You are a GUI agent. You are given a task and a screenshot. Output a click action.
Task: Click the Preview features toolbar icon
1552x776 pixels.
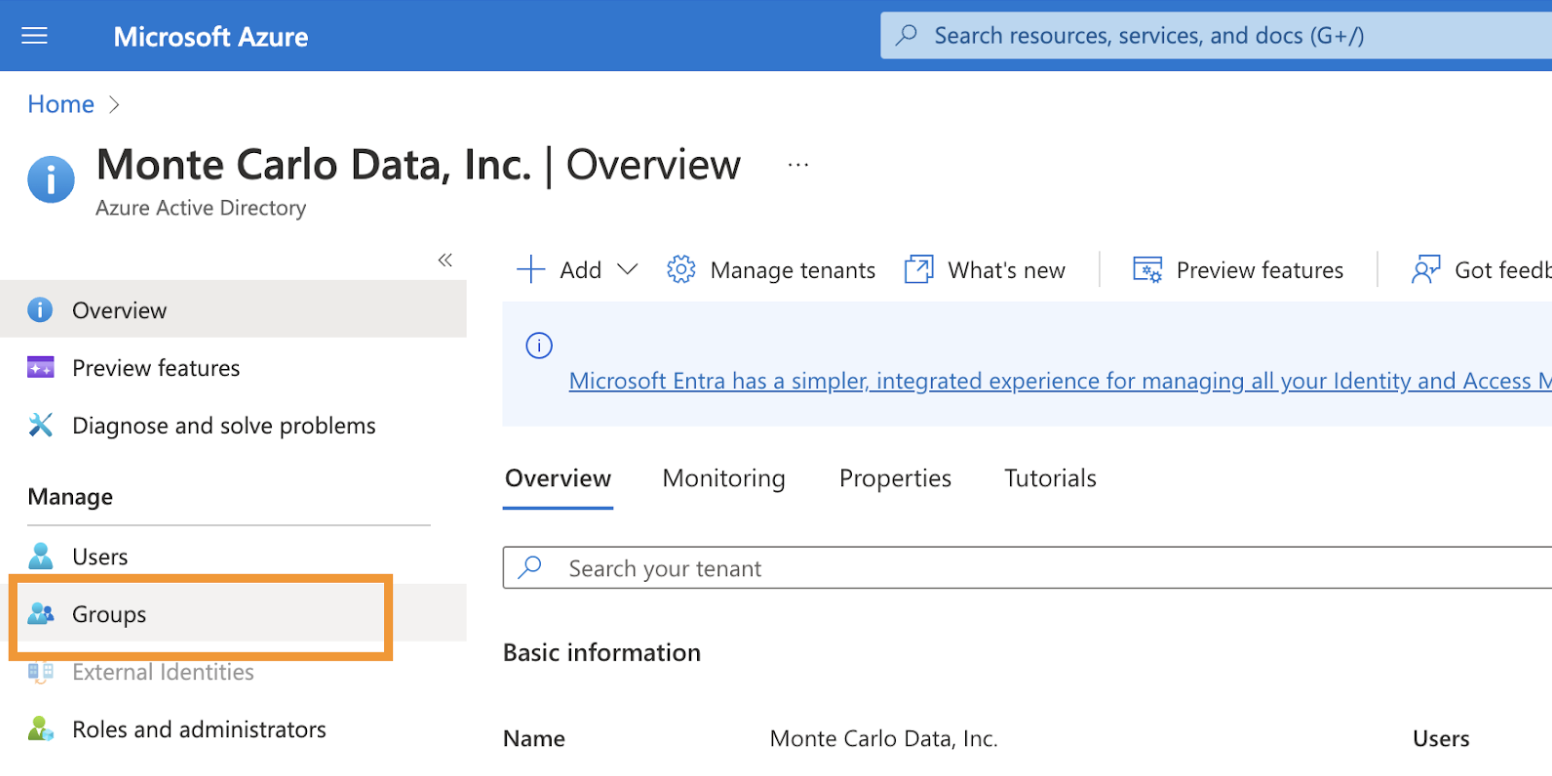coord(1147,270)
